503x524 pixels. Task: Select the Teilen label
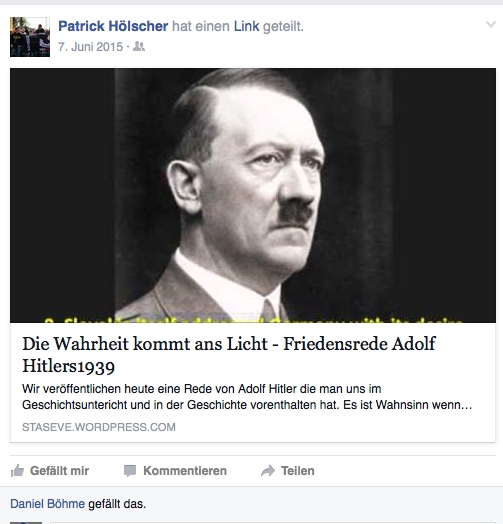coord(297,471)
